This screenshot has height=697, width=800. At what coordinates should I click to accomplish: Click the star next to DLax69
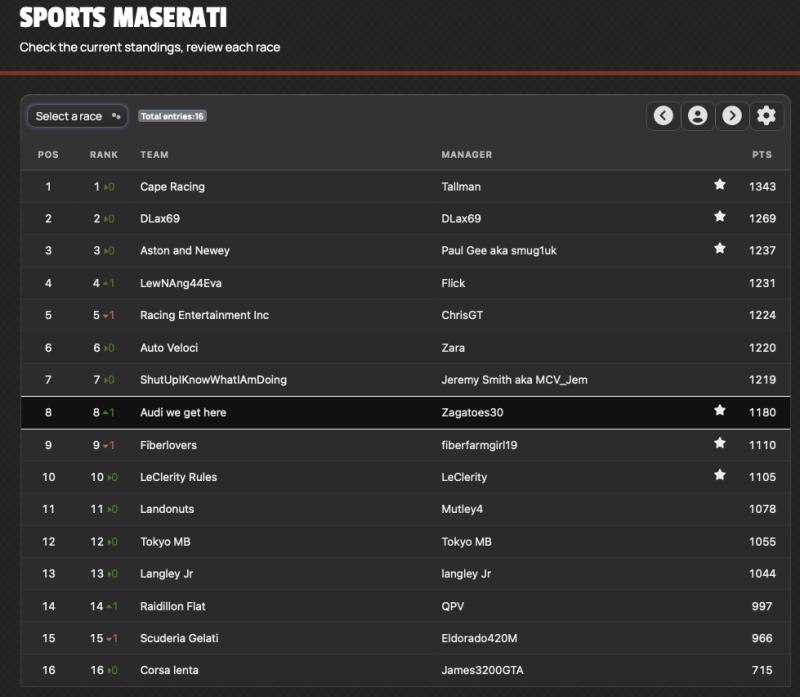(x=720, y=217)
